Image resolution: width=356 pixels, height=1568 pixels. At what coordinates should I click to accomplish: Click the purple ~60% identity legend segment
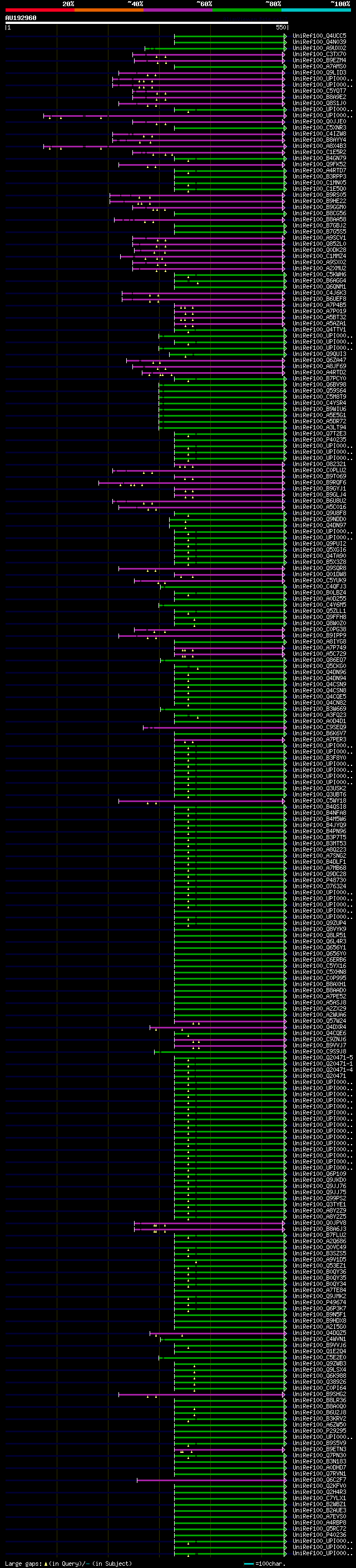click(x=177, y=11)
